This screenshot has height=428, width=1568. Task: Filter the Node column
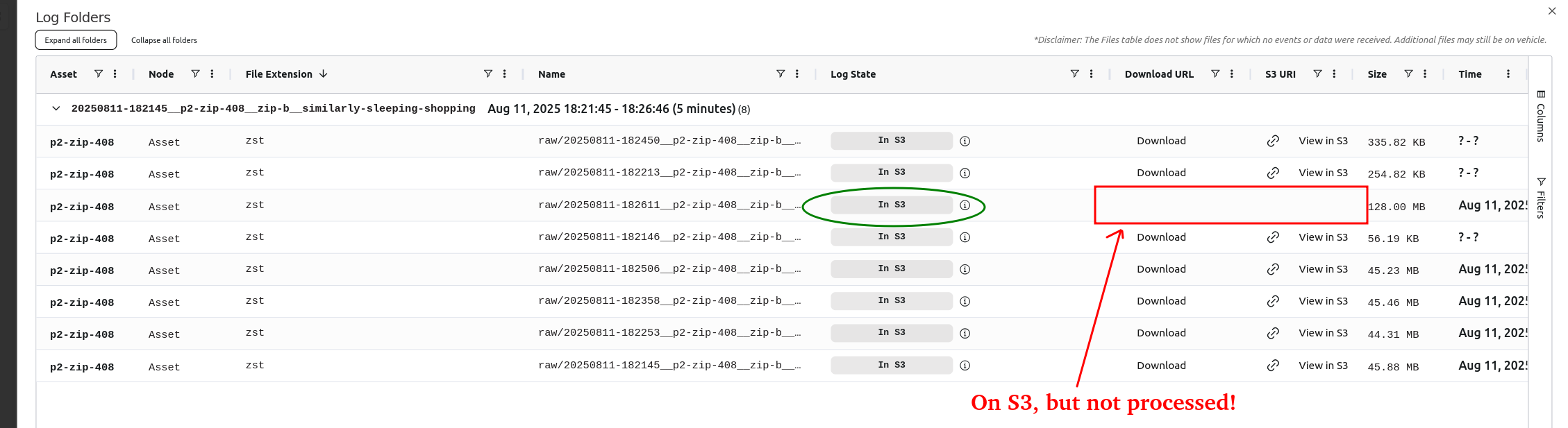pos(195,74)
